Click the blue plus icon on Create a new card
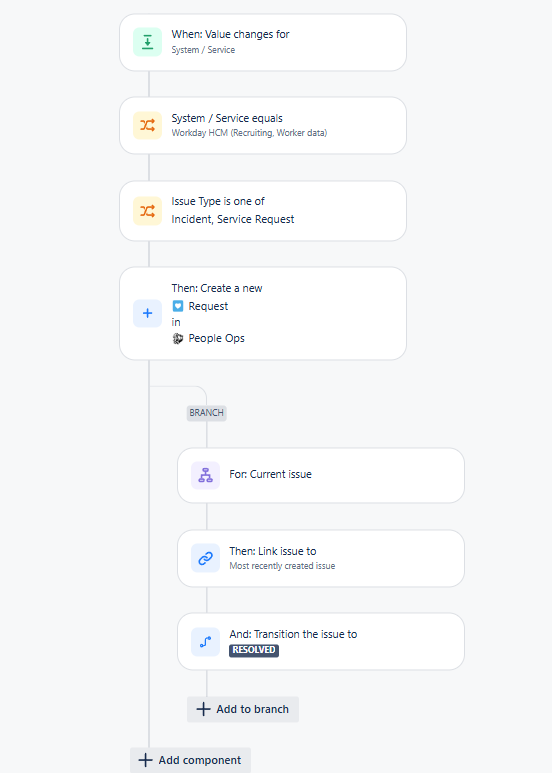Viewport: 552px width, 773px height. [147, 314]
